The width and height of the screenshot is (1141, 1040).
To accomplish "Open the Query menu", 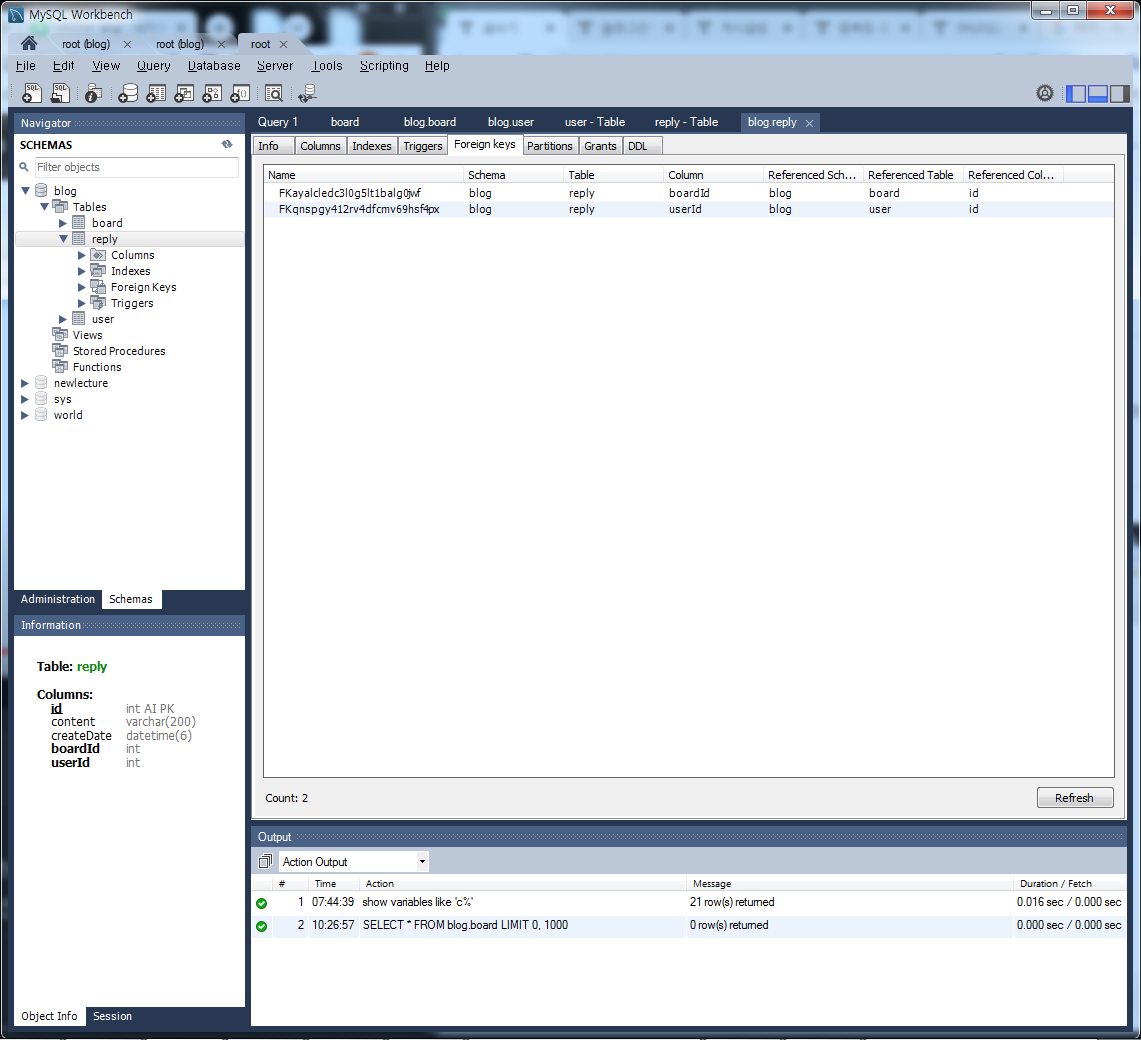I will point(154,66).
